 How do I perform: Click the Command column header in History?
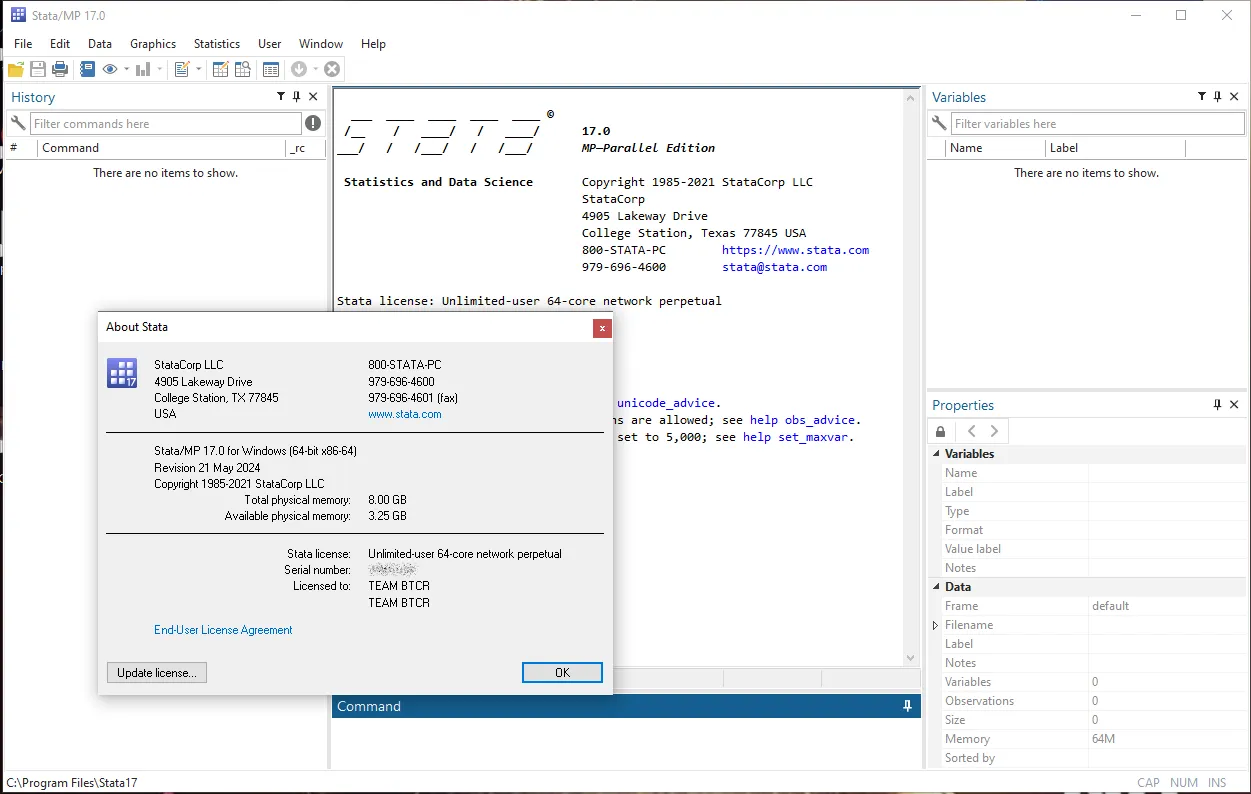162,148
